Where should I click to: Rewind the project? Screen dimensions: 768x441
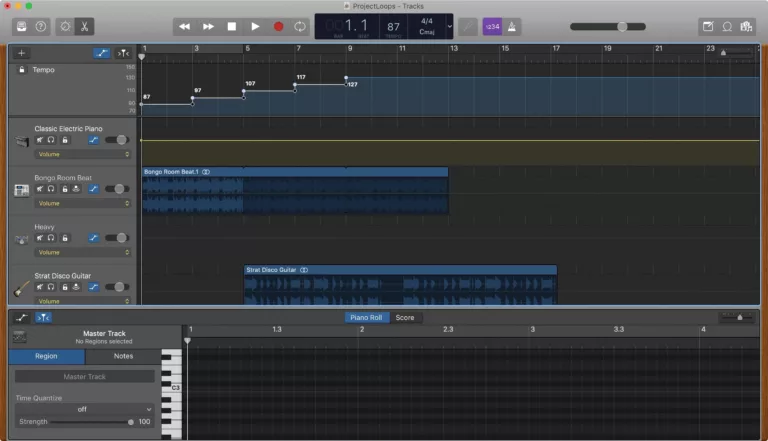tap(185, 26)
